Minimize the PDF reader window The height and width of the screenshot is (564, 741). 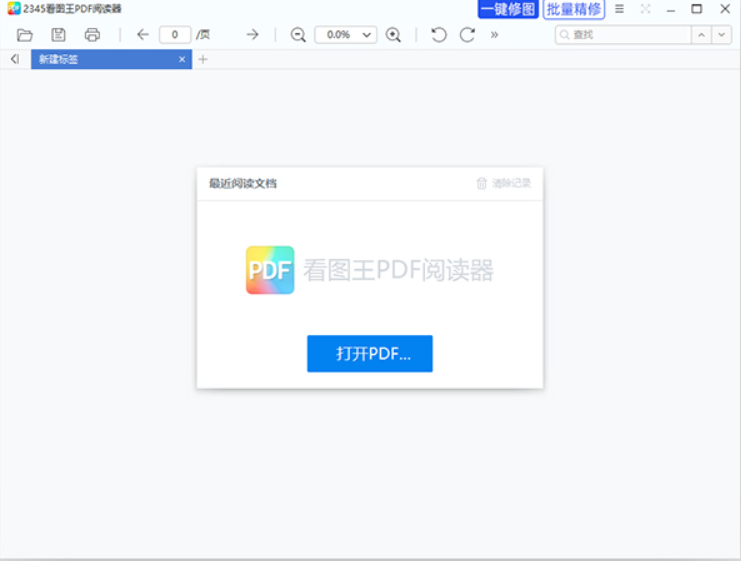click(x=671, y=9)
